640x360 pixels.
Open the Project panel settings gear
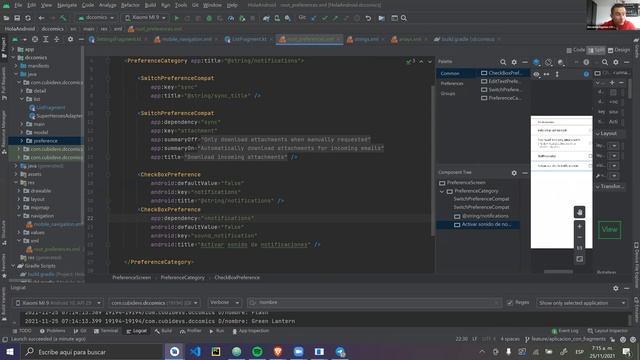coord(70,39)
